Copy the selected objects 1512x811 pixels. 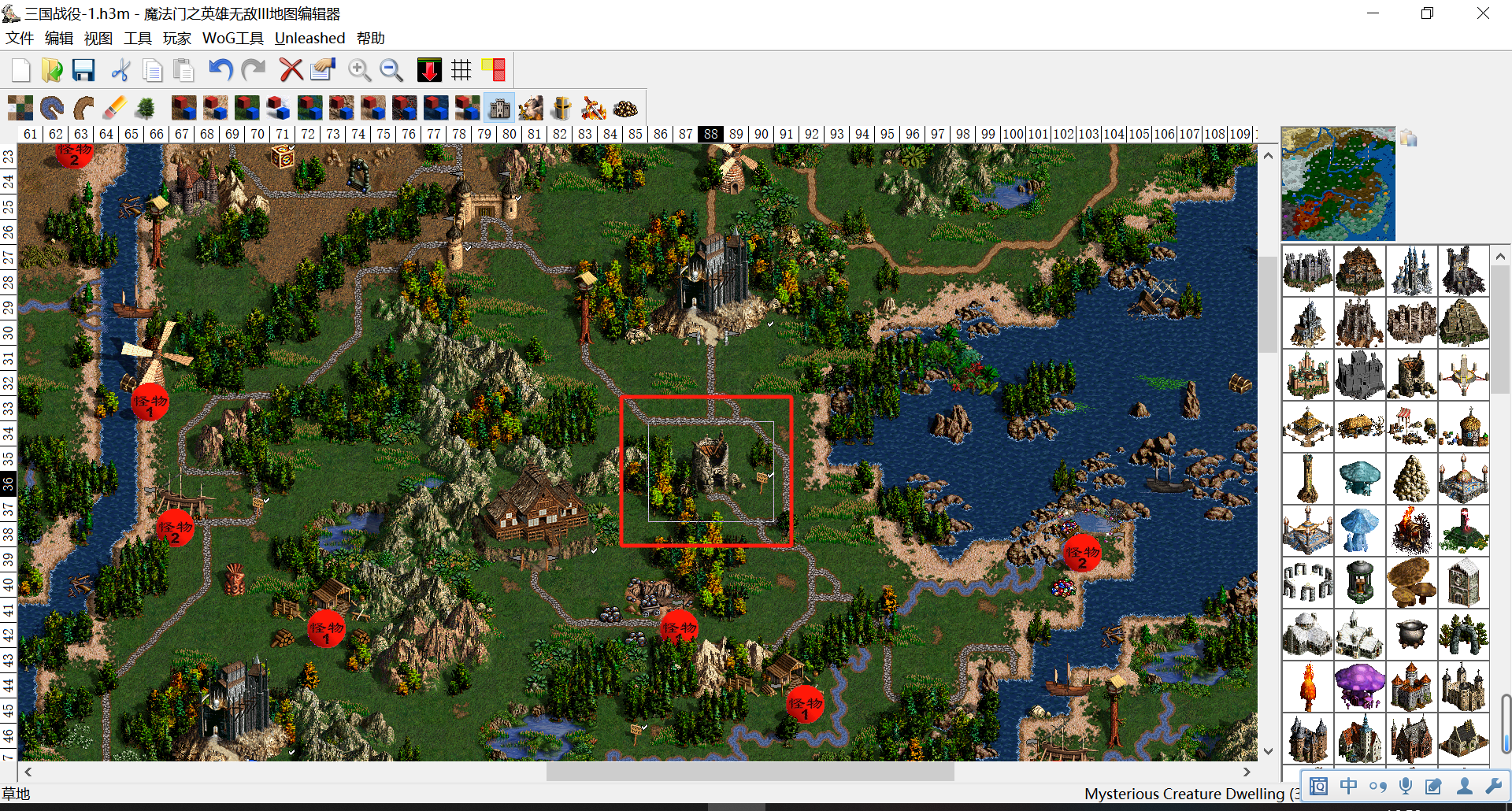152,70
